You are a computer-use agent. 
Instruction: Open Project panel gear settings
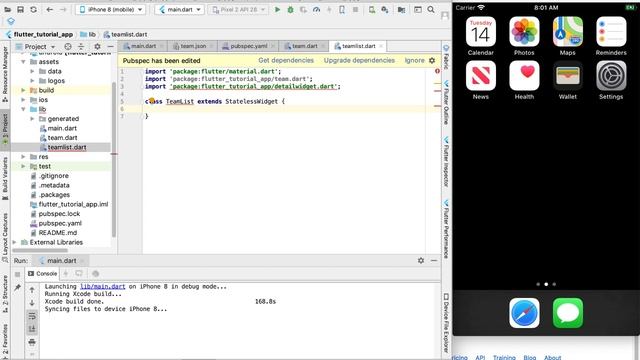(97, 47)
